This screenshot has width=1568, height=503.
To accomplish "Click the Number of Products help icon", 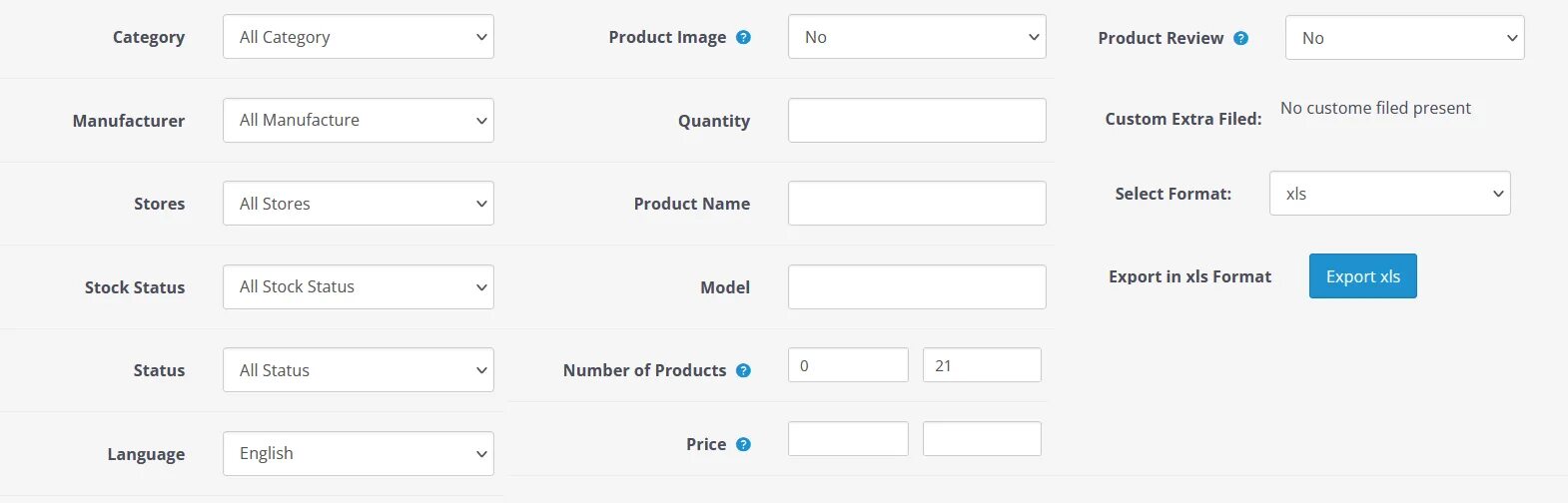I will coord(743,370).
